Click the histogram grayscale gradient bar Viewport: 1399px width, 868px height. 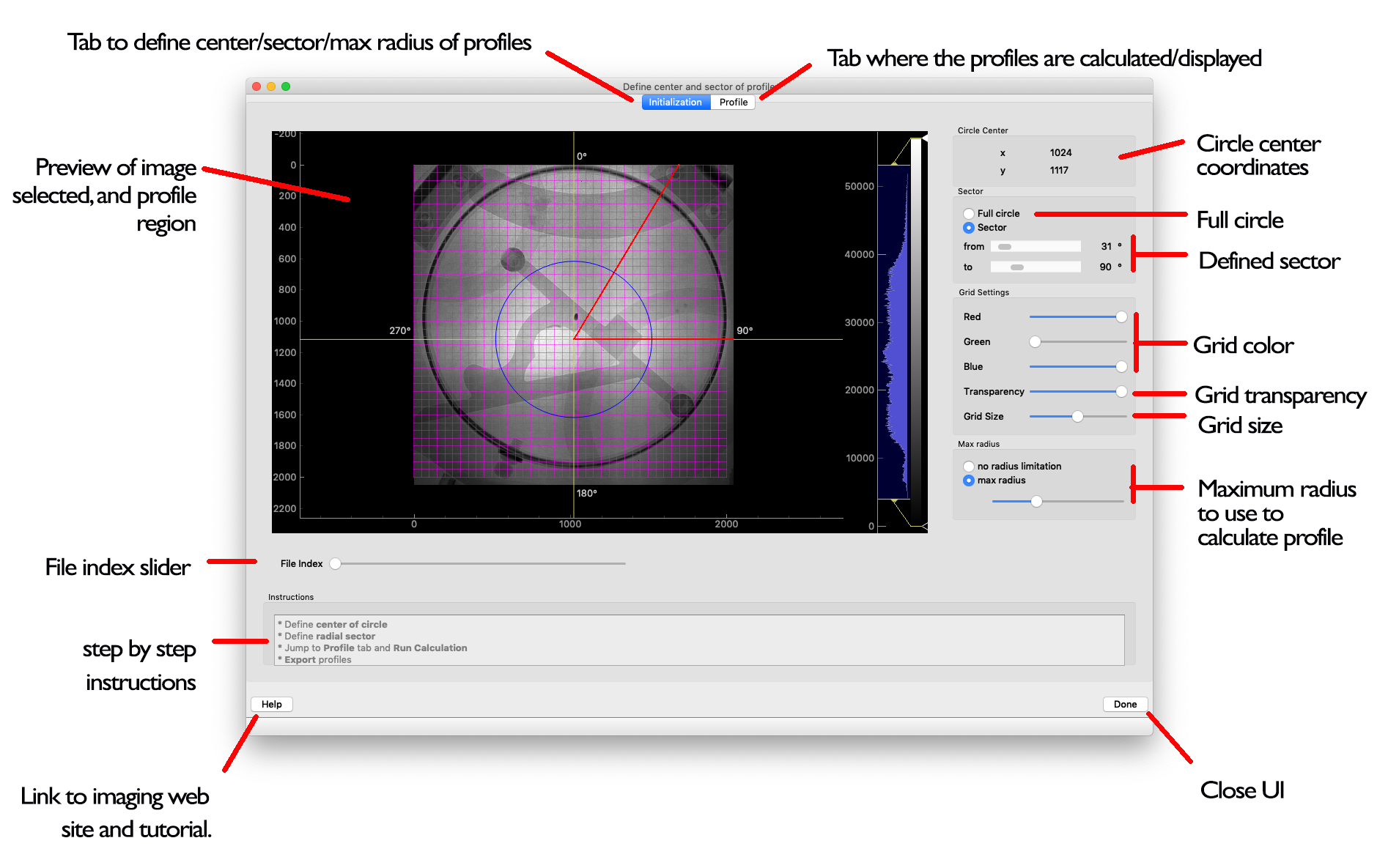click(x=915, y=330)
